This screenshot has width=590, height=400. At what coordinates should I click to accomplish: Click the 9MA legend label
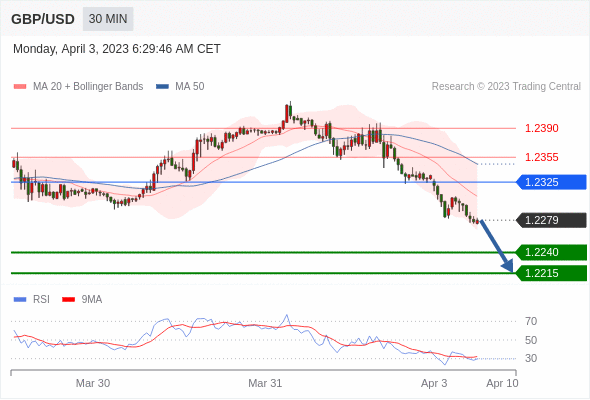click(x=92, y=300)
